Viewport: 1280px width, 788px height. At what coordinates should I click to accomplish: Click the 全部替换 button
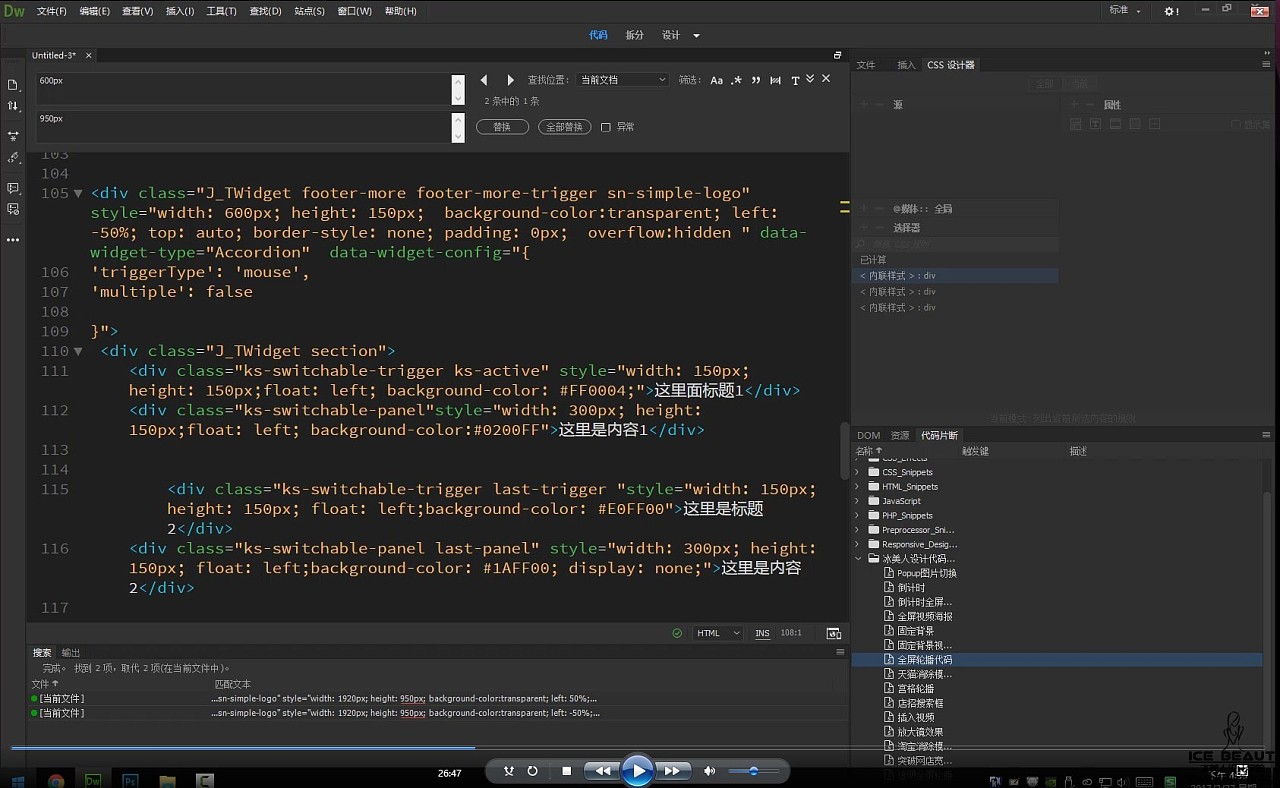coord(564,127)
